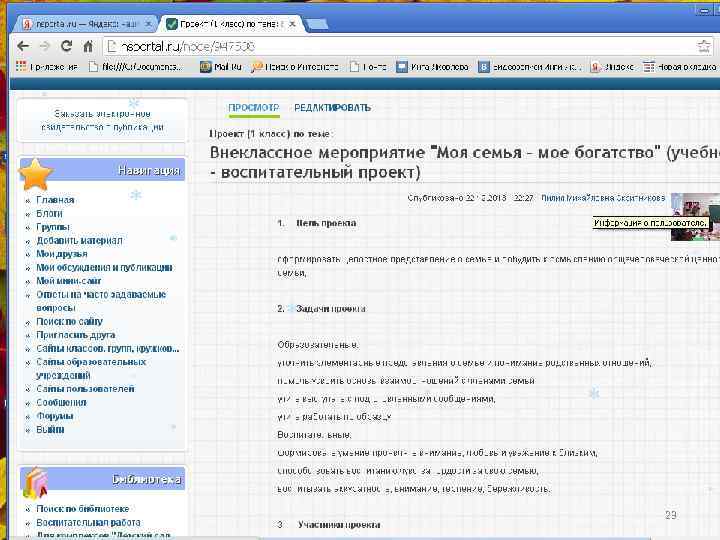This screenshot has height=540, width=720.
Task: Click Выйти to log out
Action: (50, 430)
